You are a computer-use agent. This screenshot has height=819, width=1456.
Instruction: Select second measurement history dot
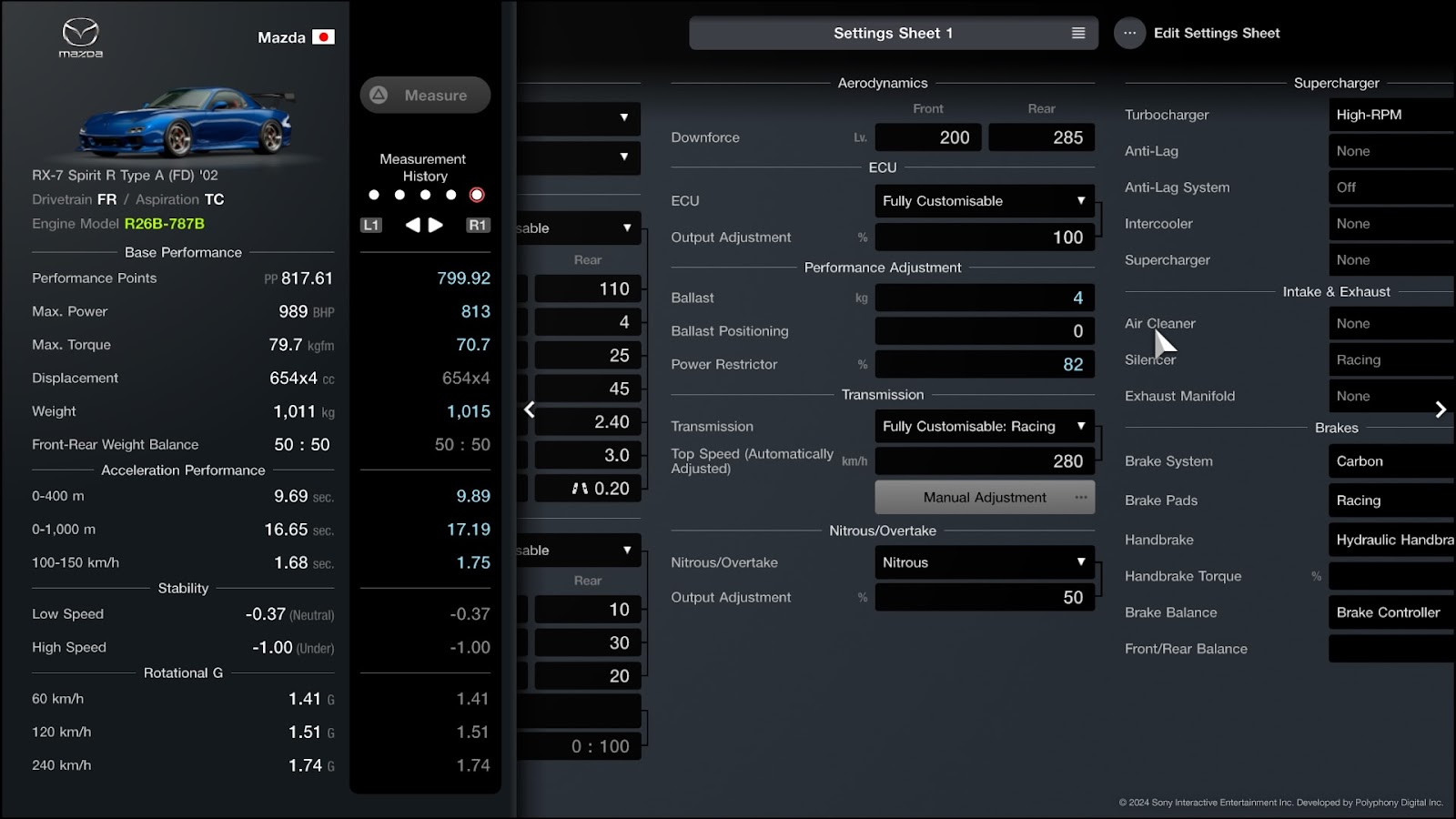399,195
